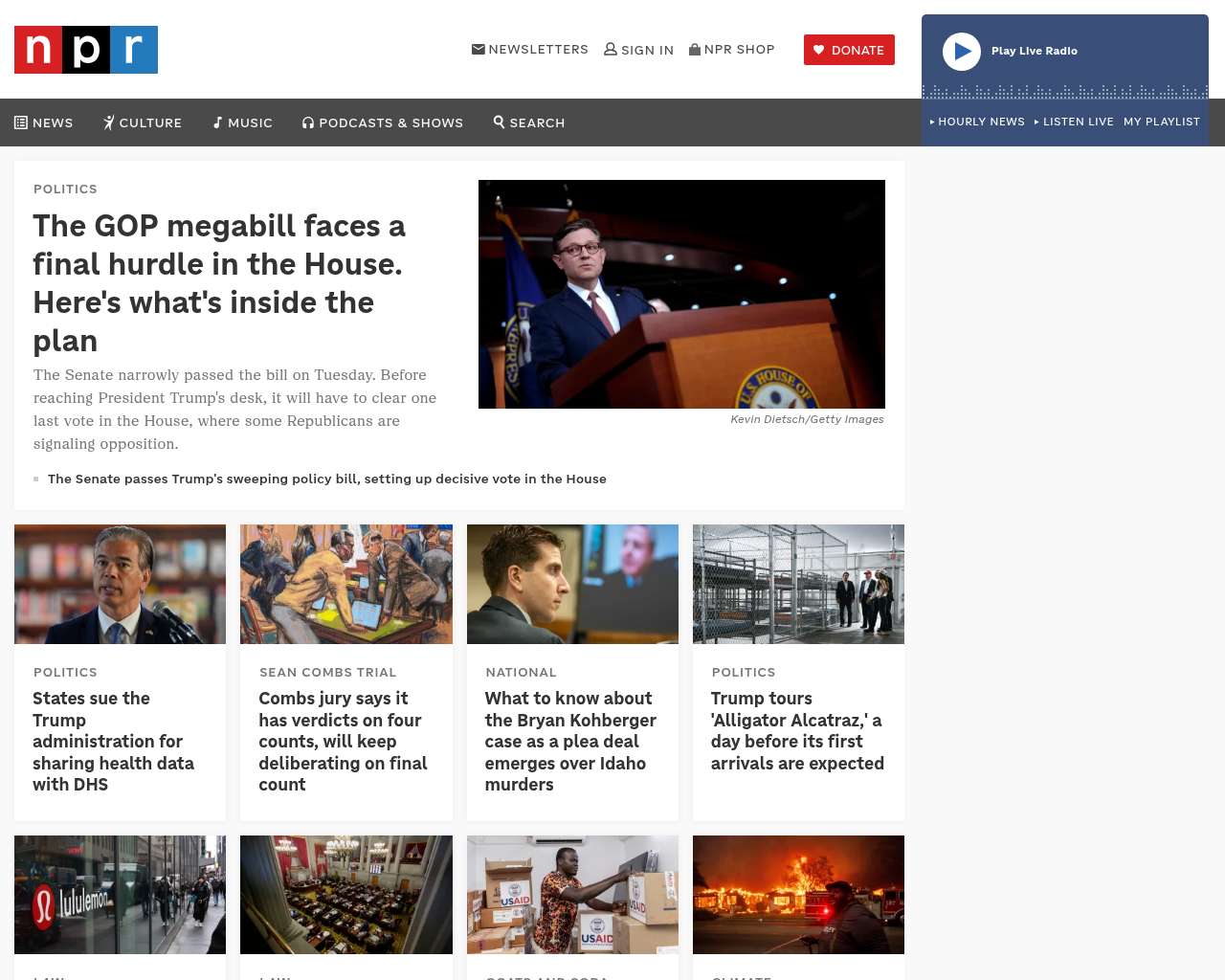
Task: Click the Culture icon in nav bar
Action: (x=109, y=122)
